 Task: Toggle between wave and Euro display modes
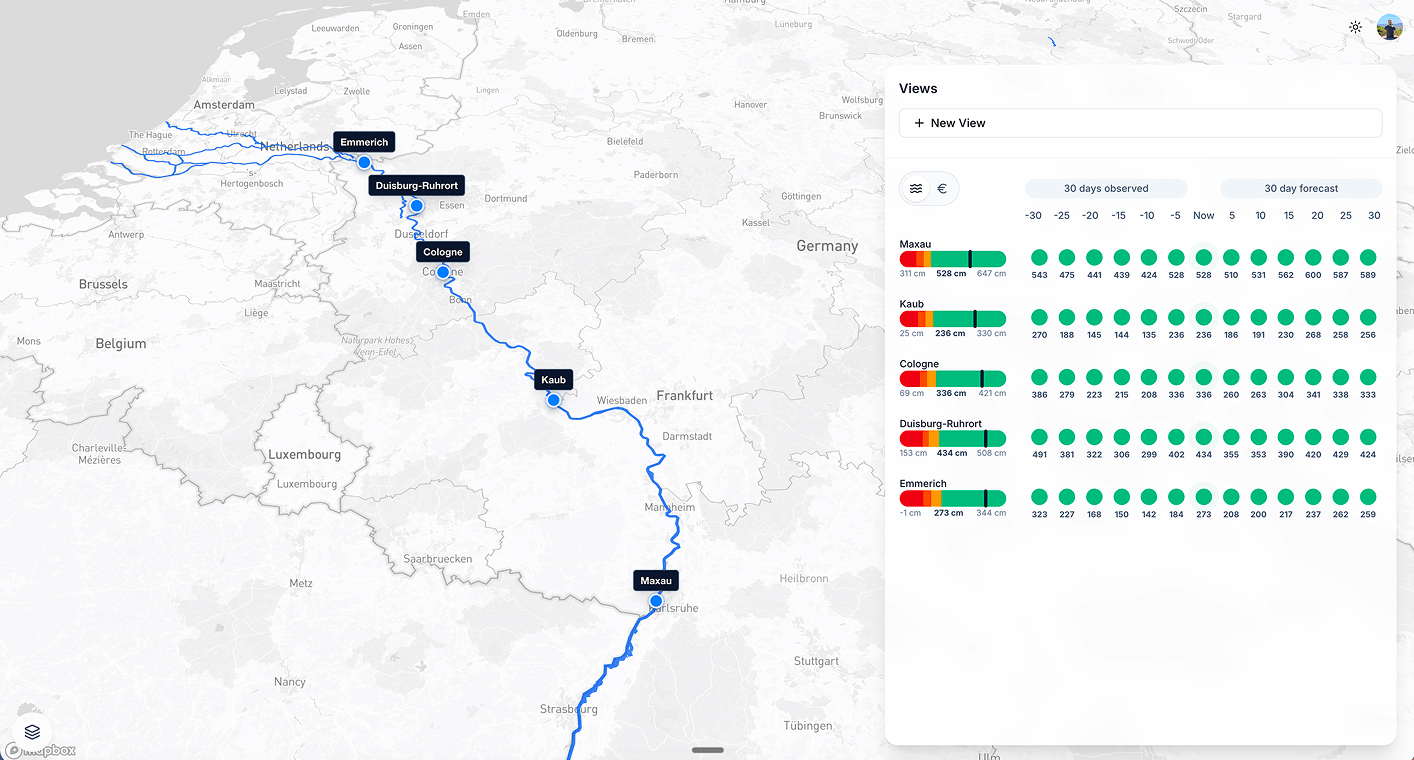pyautogui.click(x=929, y=188)
